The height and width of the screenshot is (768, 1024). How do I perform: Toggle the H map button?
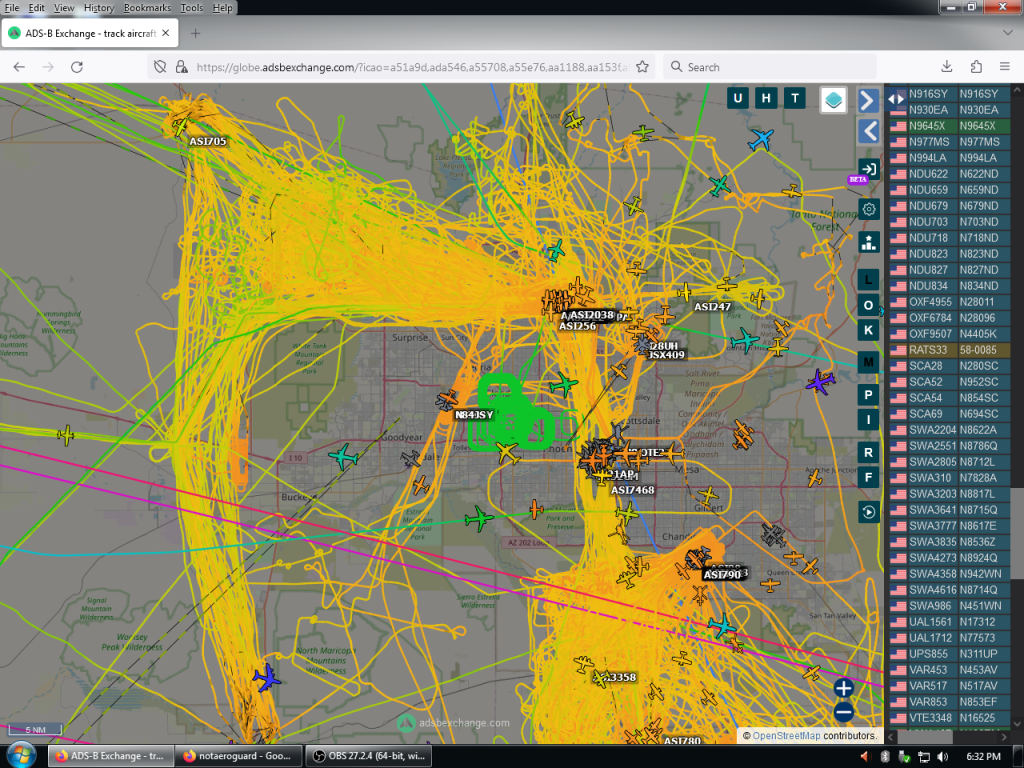coord(766,99)
